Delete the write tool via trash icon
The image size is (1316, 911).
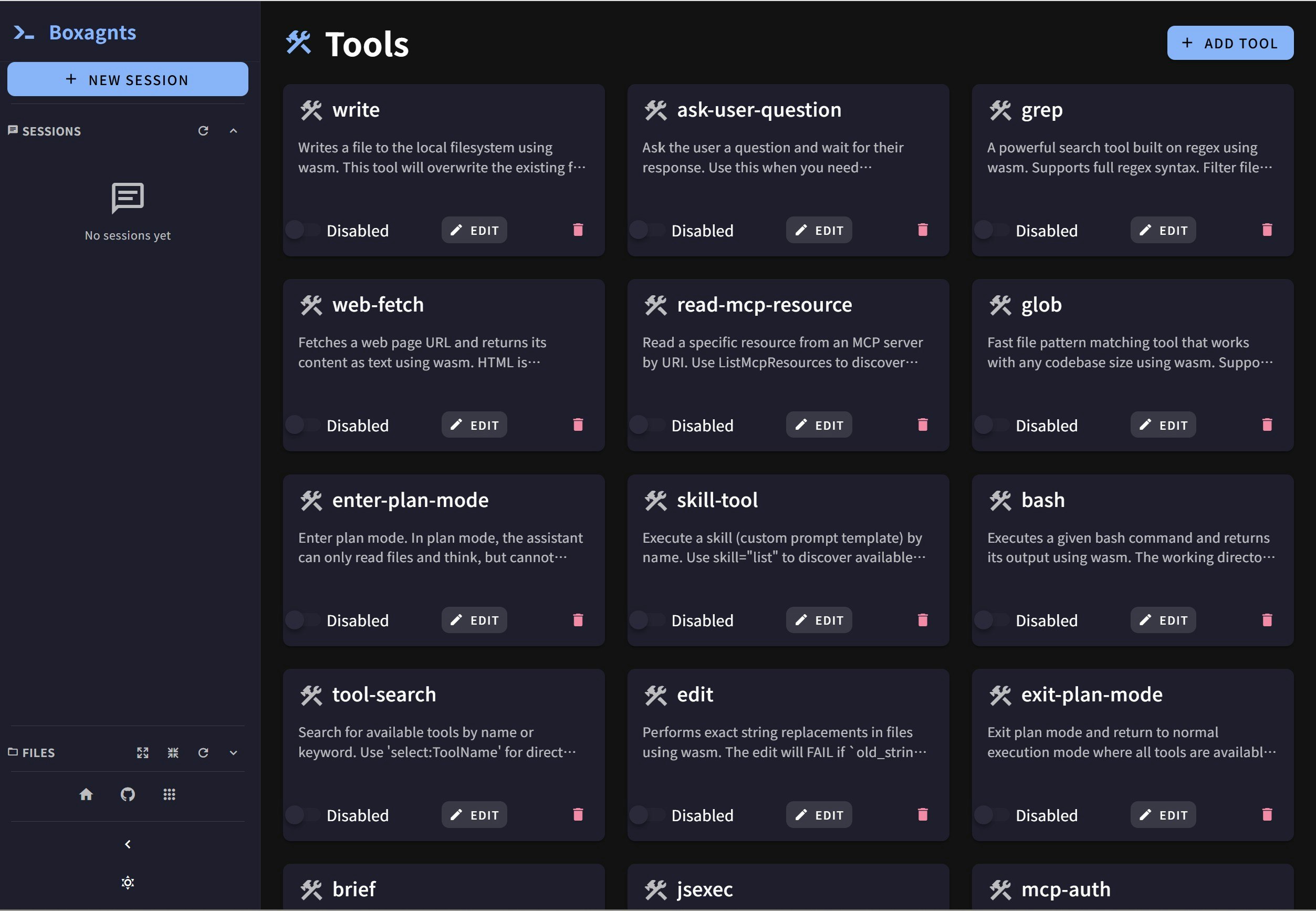point(578,230)
